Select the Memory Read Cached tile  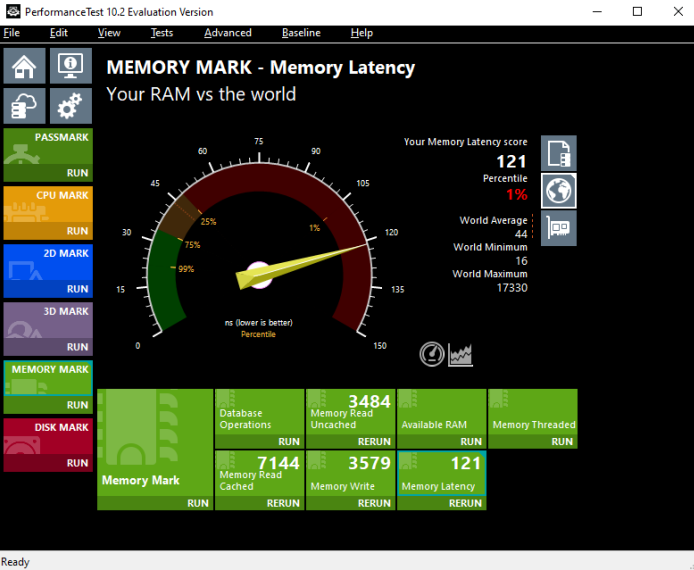[x=259, y=473]
